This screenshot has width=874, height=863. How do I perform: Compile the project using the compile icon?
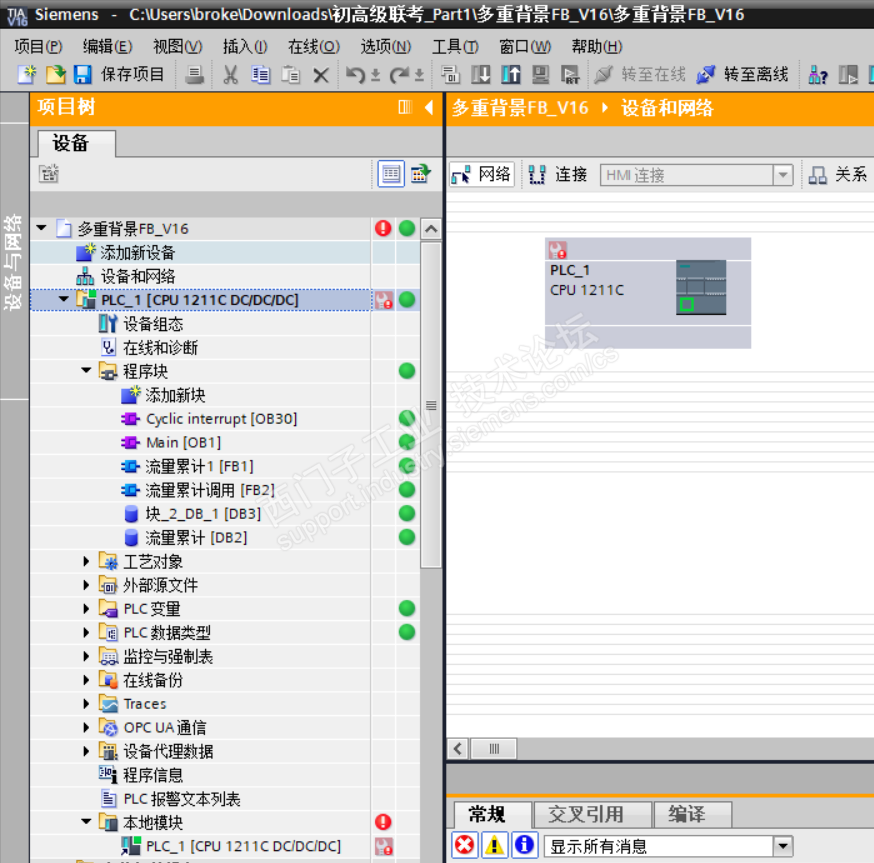pos(450,75)
